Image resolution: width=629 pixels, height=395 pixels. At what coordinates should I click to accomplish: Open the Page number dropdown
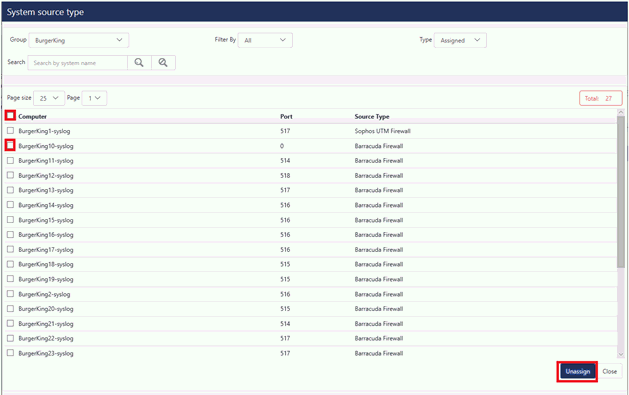tap(94, 98)
